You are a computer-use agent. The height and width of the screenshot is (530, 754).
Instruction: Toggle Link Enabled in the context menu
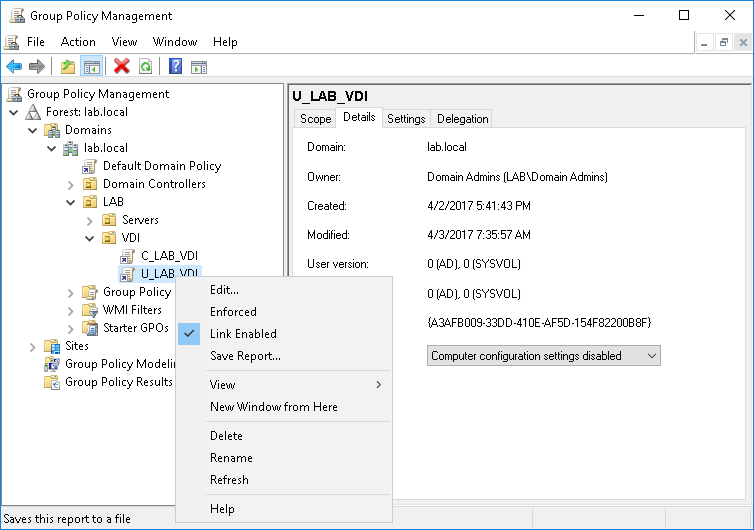click(243, 334)
